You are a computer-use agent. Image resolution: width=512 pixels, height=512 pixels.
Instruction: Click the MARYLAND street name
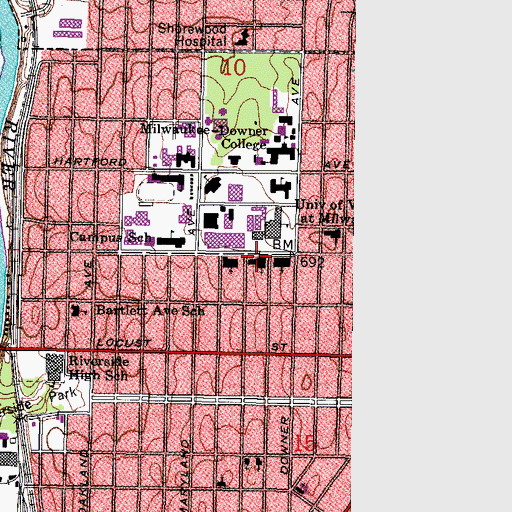[184, 476]
